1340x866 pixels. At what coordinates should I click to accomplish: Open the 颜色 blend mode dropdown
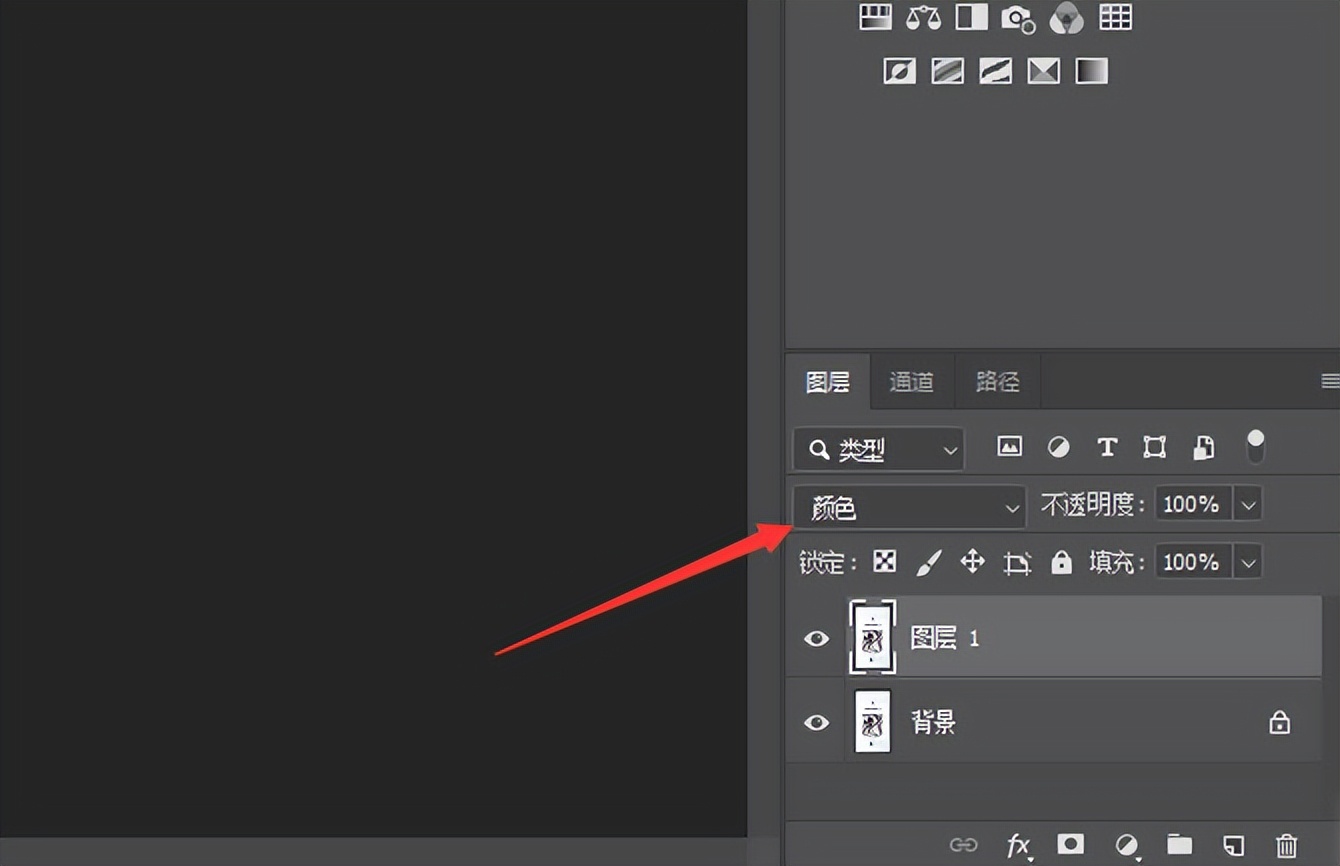(909, 508)
